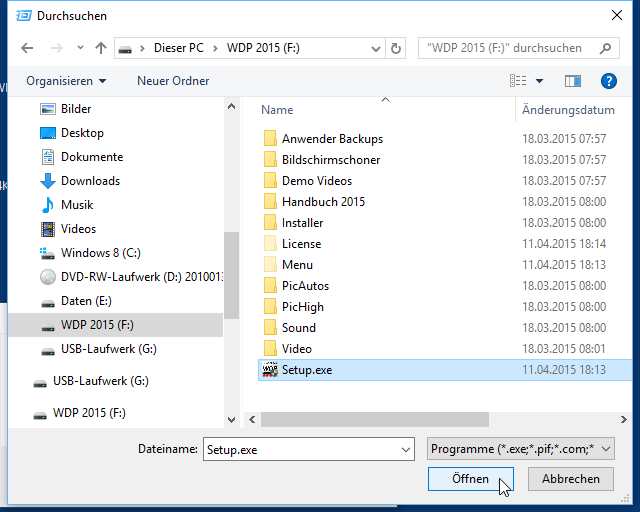Select the Demo Videos folder icon
Viewport: 640px width, 512px height.
[270, 180]
